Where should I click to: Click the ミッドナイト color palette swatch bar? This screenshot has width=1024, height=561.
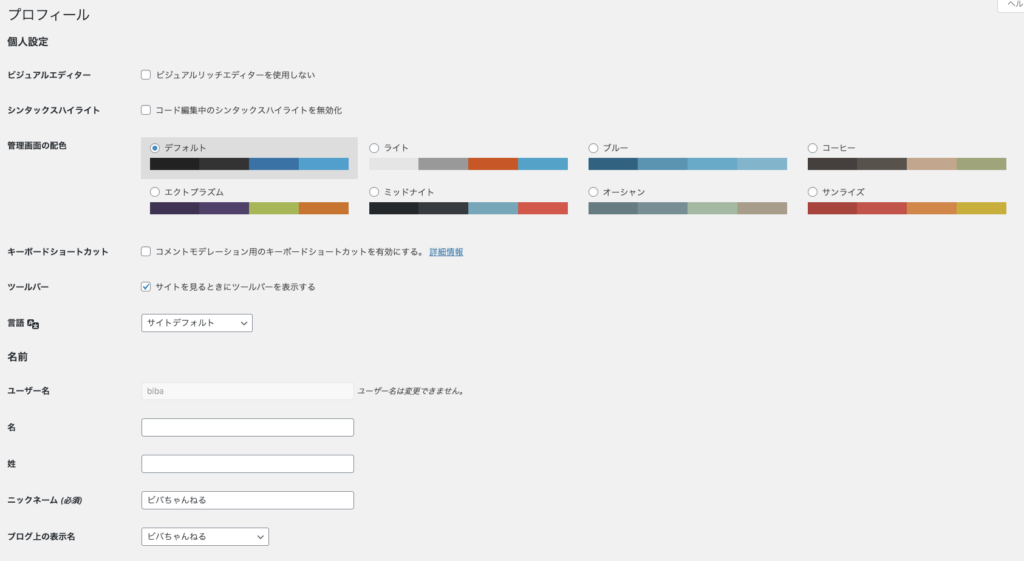pyautogui.click(x=468, y=208)
